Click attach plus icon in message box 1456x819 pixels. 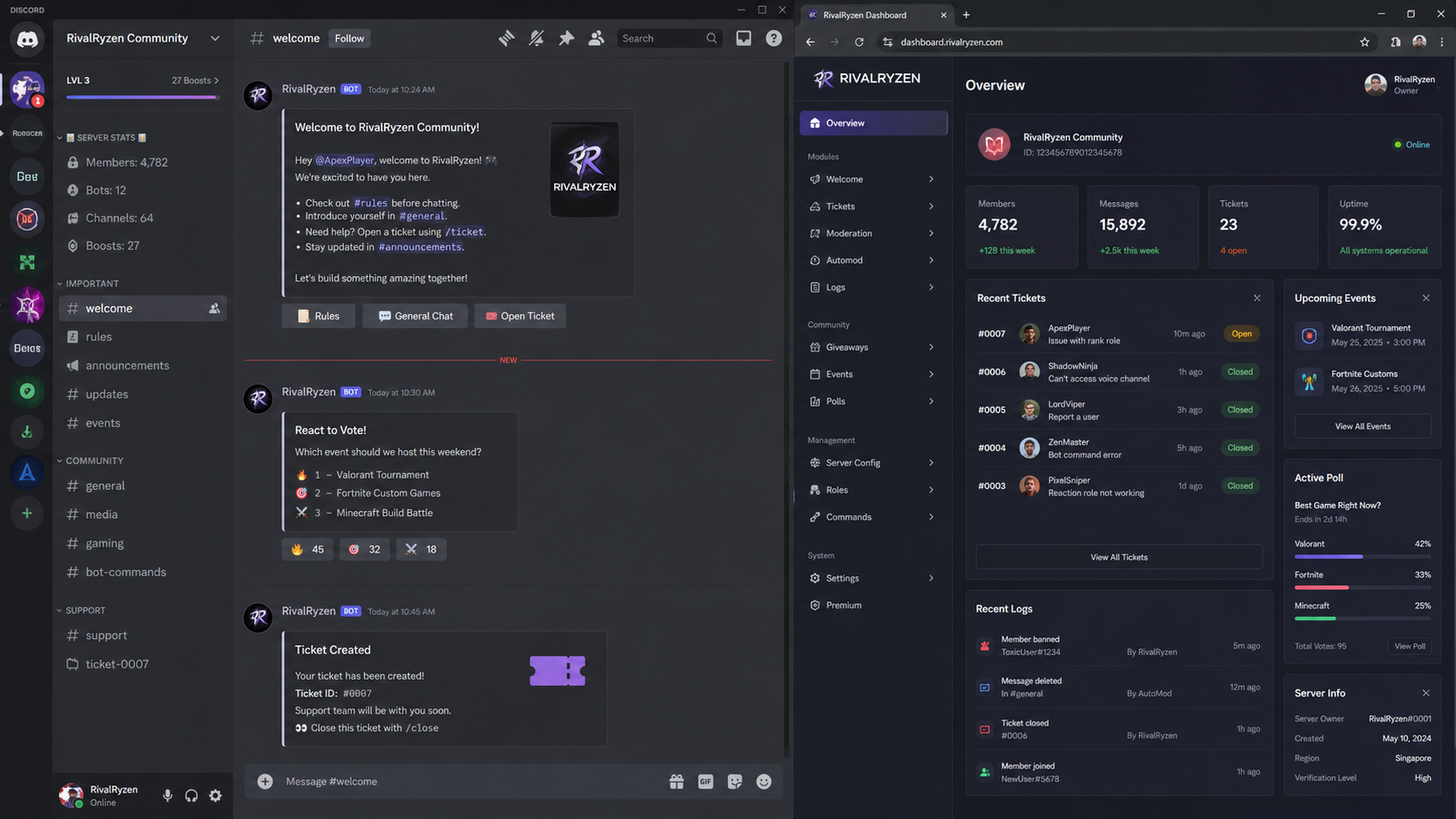point(265,782)
